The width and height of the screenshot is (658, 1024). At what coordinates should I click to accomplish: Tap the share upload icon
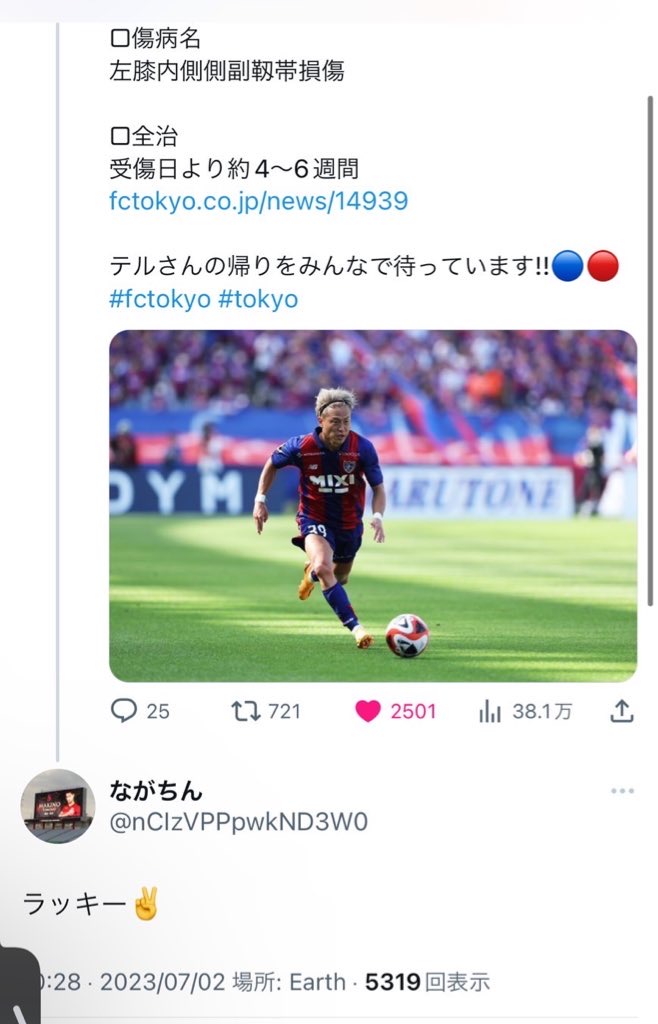(x=621, y=711)
